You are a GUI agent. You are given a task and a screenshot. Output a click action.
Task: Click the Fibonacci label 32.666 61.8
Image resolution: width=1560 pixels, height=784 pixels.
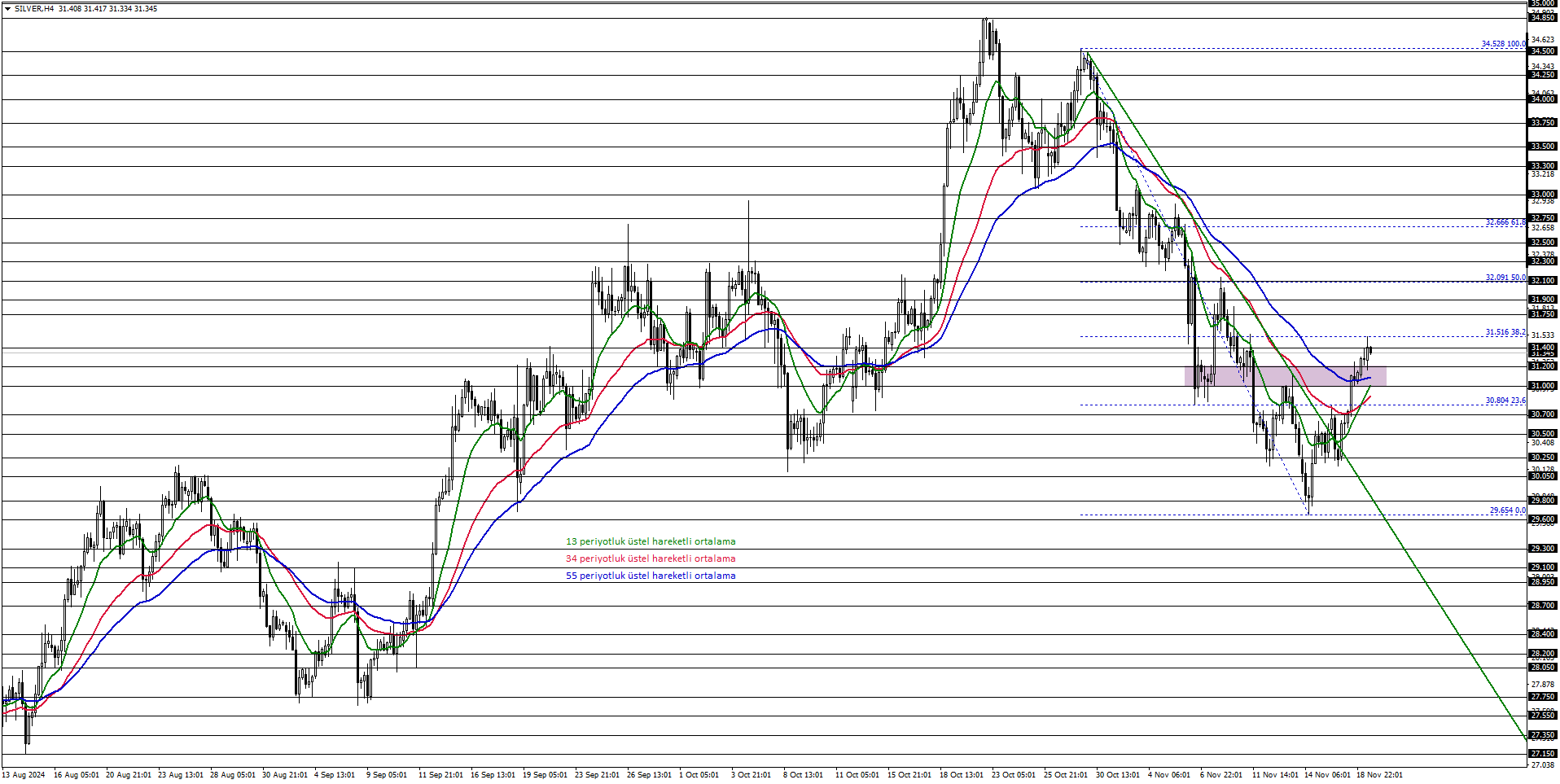click(x=1505, y=222)
